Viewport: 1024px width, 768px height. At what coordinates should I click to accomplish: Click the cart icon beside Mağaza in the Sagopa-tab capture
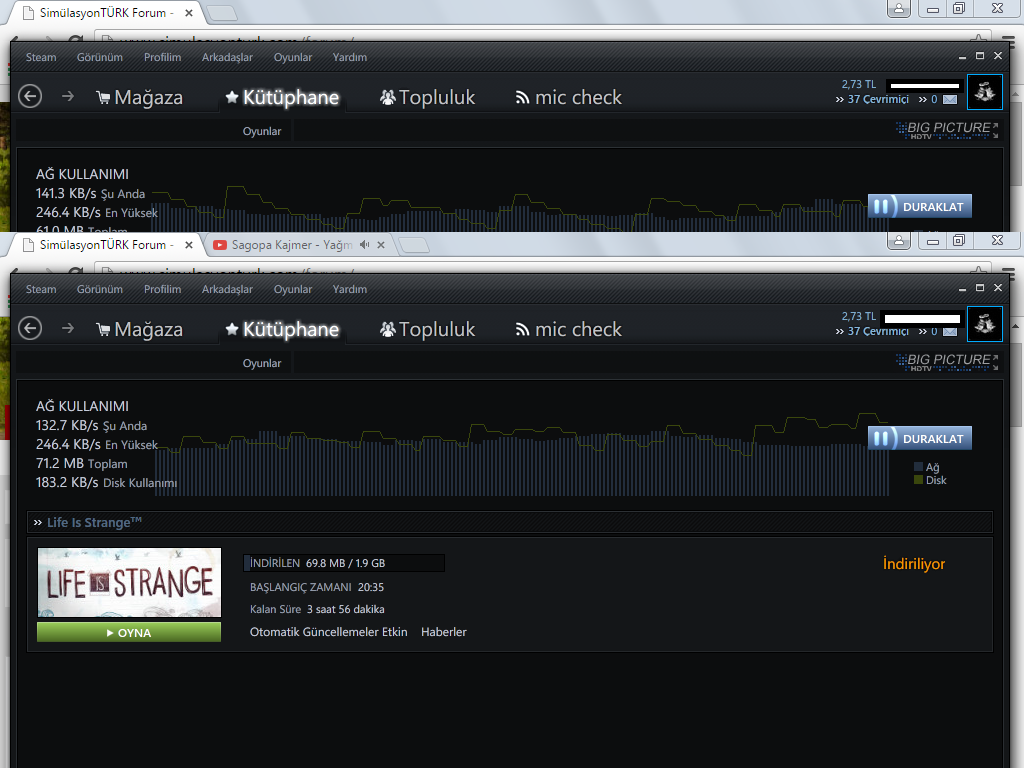[x=103, y=330]
